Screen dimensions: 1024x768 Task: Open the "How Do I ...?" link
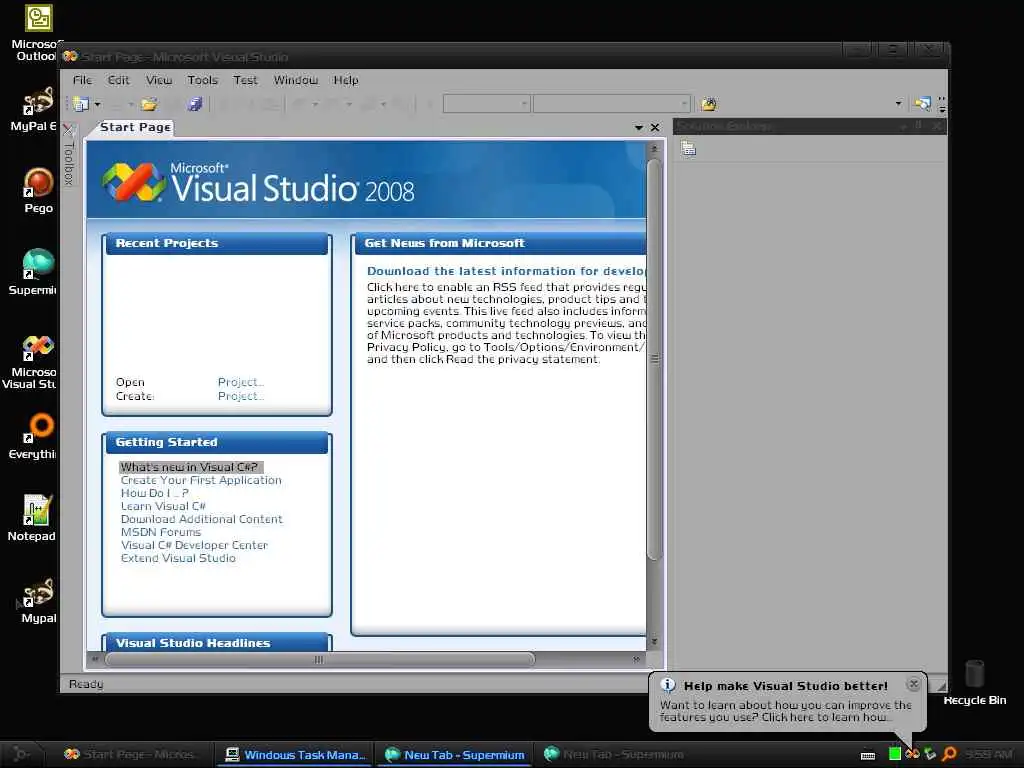[155, 493]
